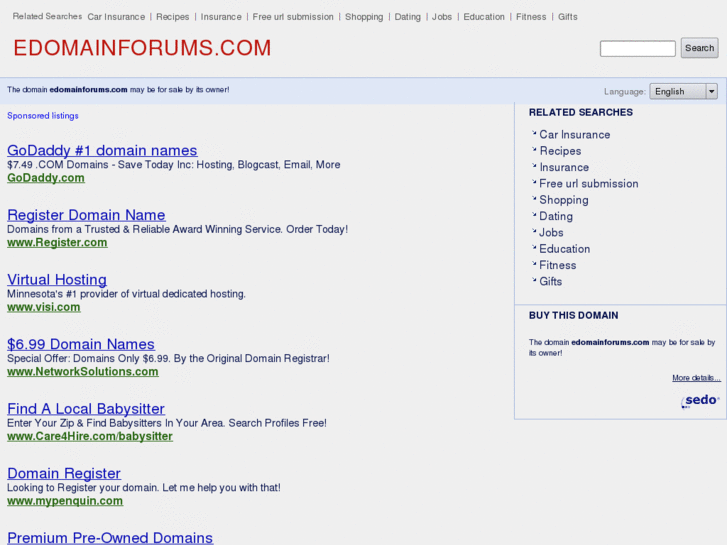Click the domain for sale notice in blue bar
727x545 pixels.
tap(118, 90)
